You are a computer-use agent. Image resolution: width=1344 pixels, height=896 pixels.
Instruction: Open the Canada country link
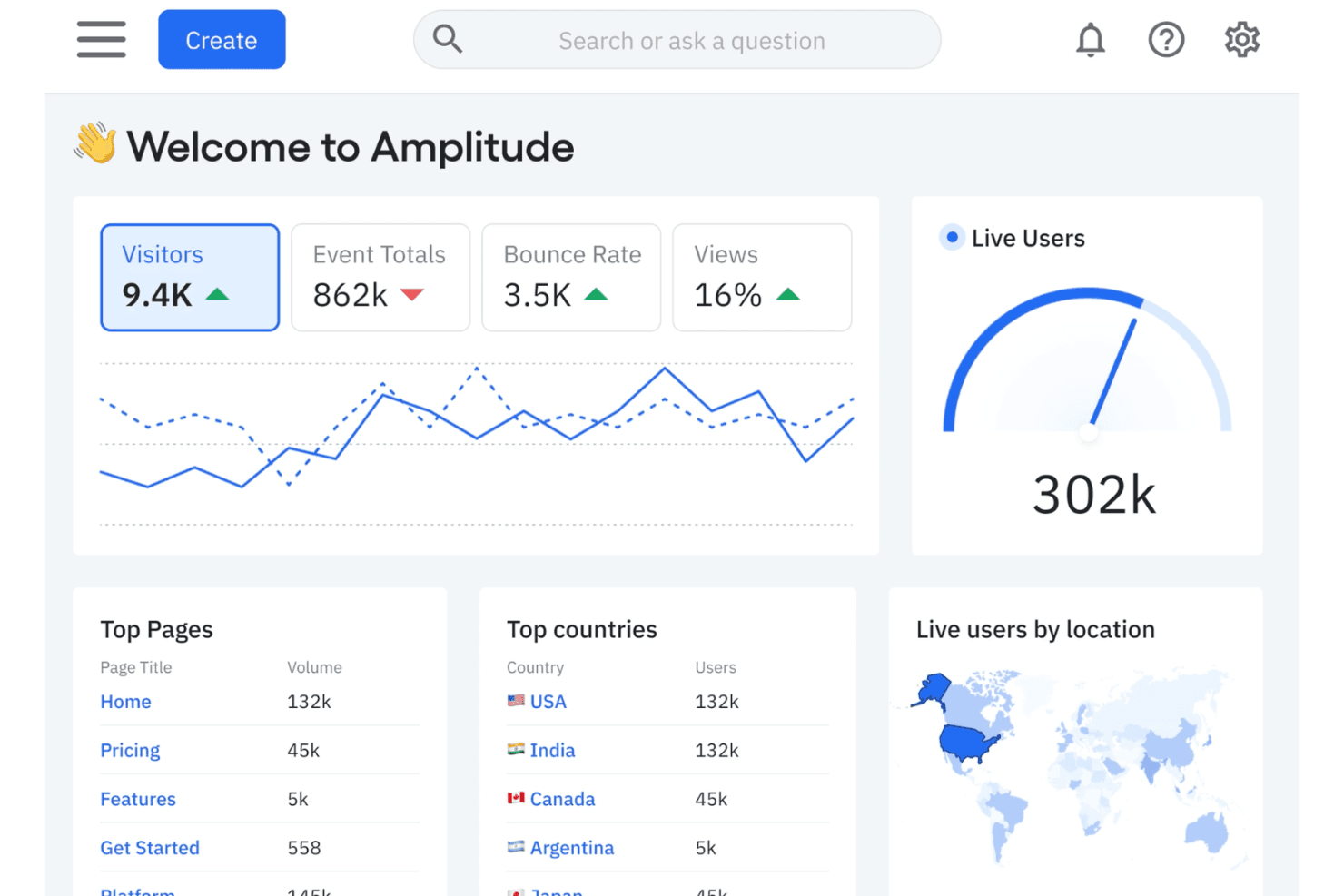point(562,800)
